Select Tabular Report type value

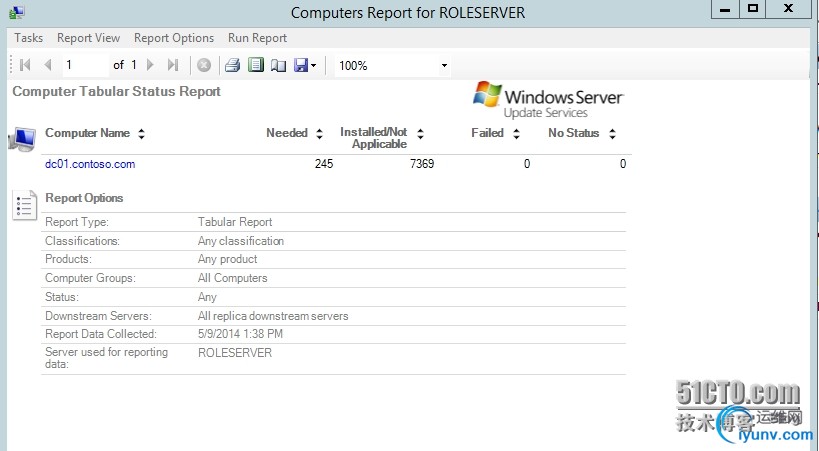235,222
